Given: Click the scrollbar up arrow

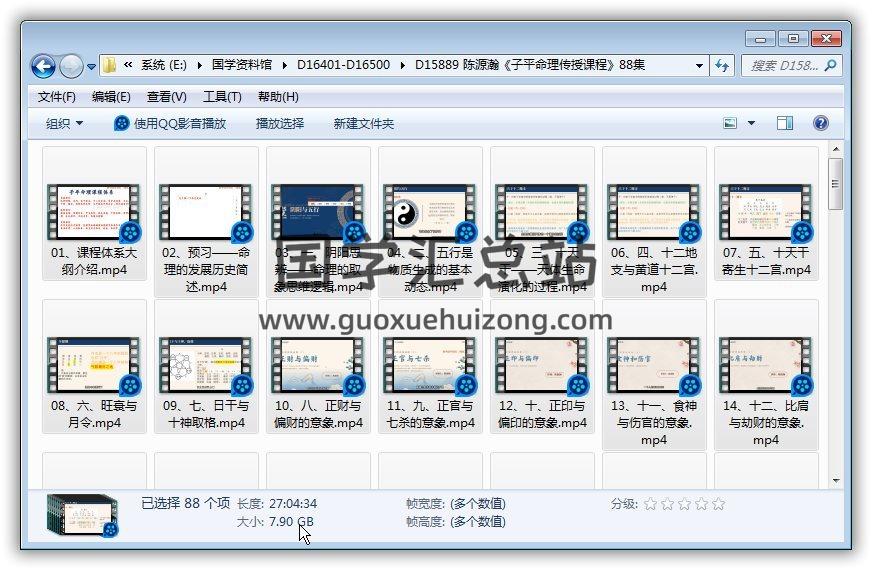Looking at the screenshot, I should pos(835,149).
